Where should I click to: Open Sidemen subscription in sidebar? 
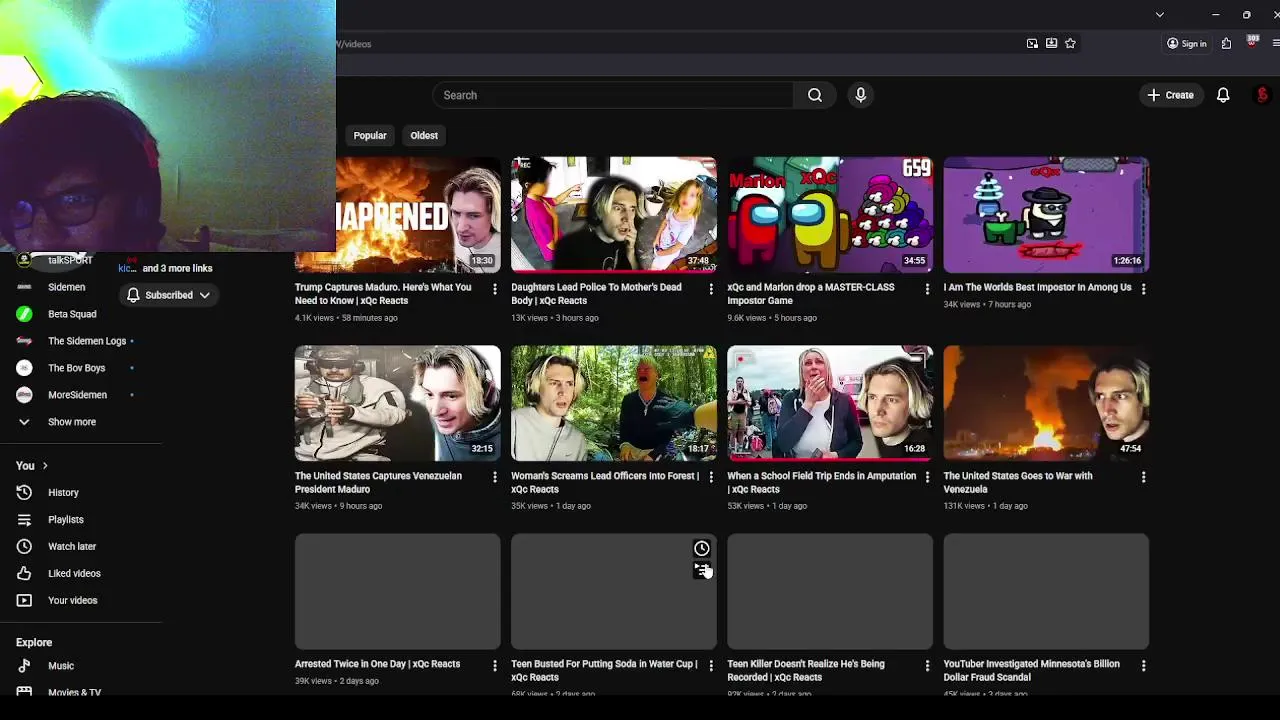(x=66, y=287)
